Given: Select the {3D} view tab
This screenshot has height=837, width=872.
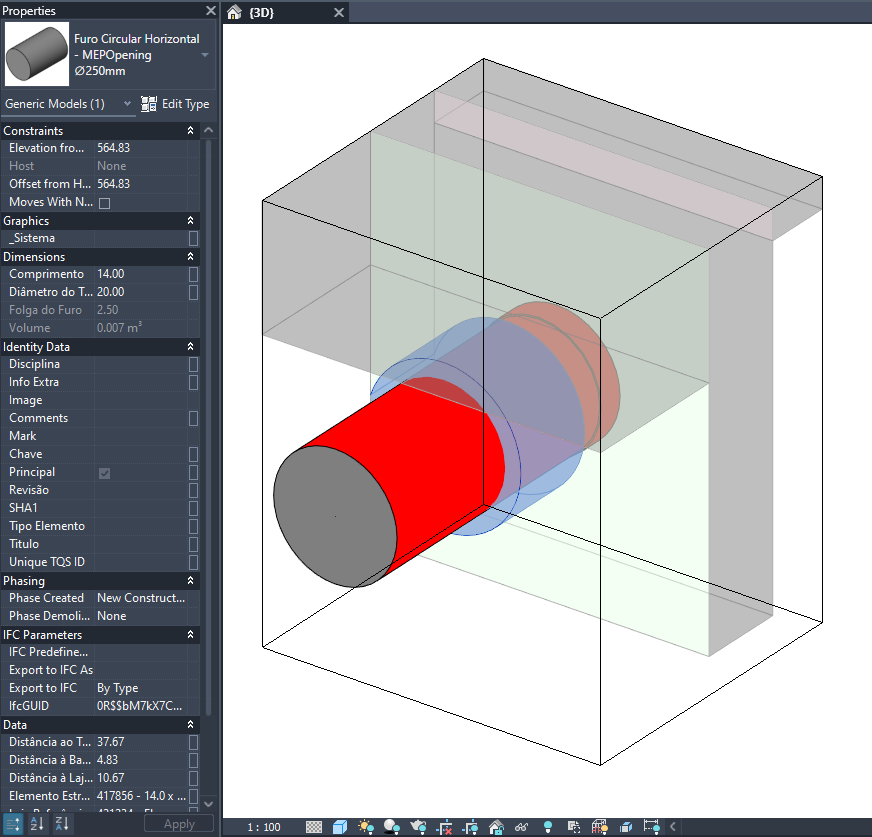Looking at the screenshot, I should 262,12.
